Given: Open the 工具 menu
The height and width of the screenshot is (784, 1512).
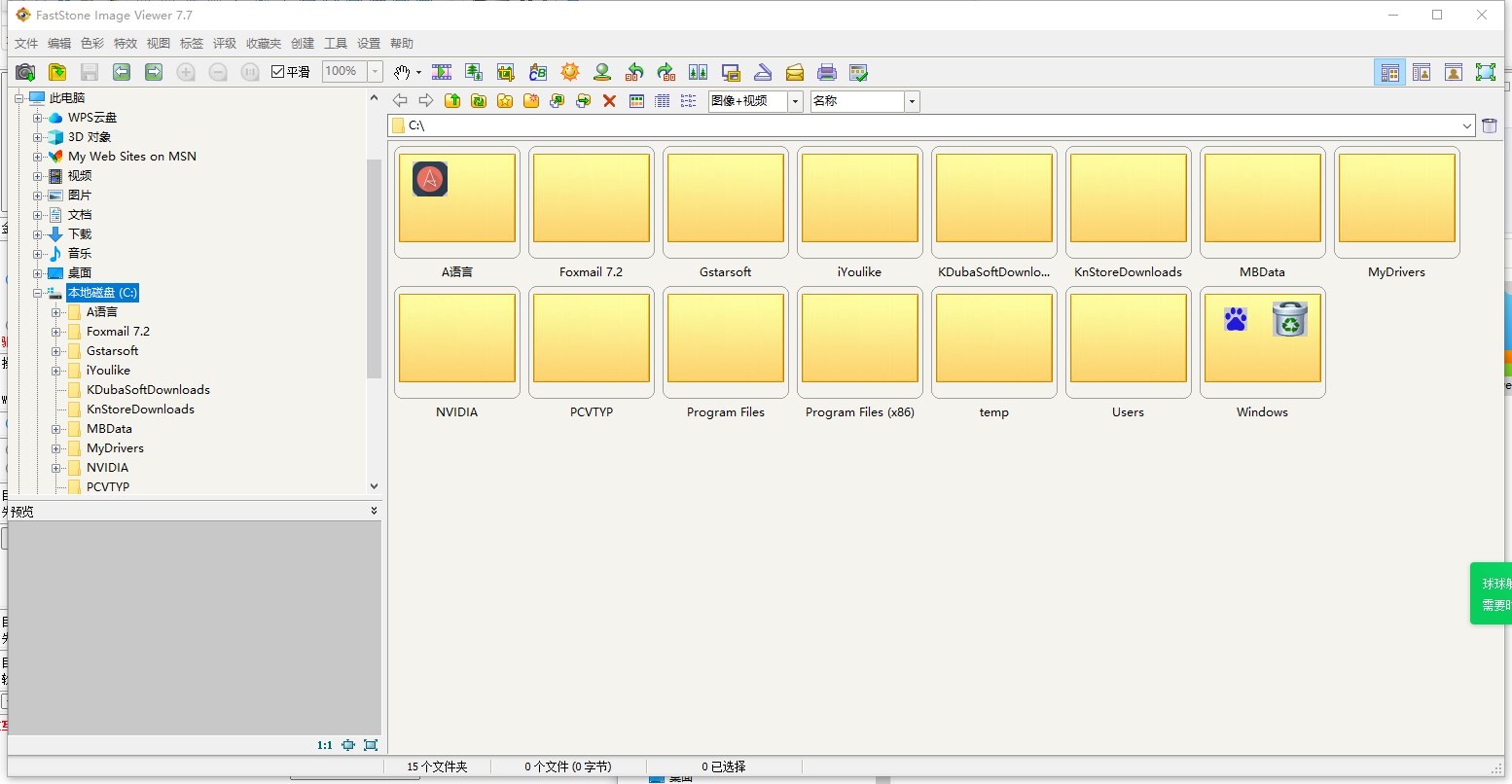Looking at the screenshot, I should 336,43.
